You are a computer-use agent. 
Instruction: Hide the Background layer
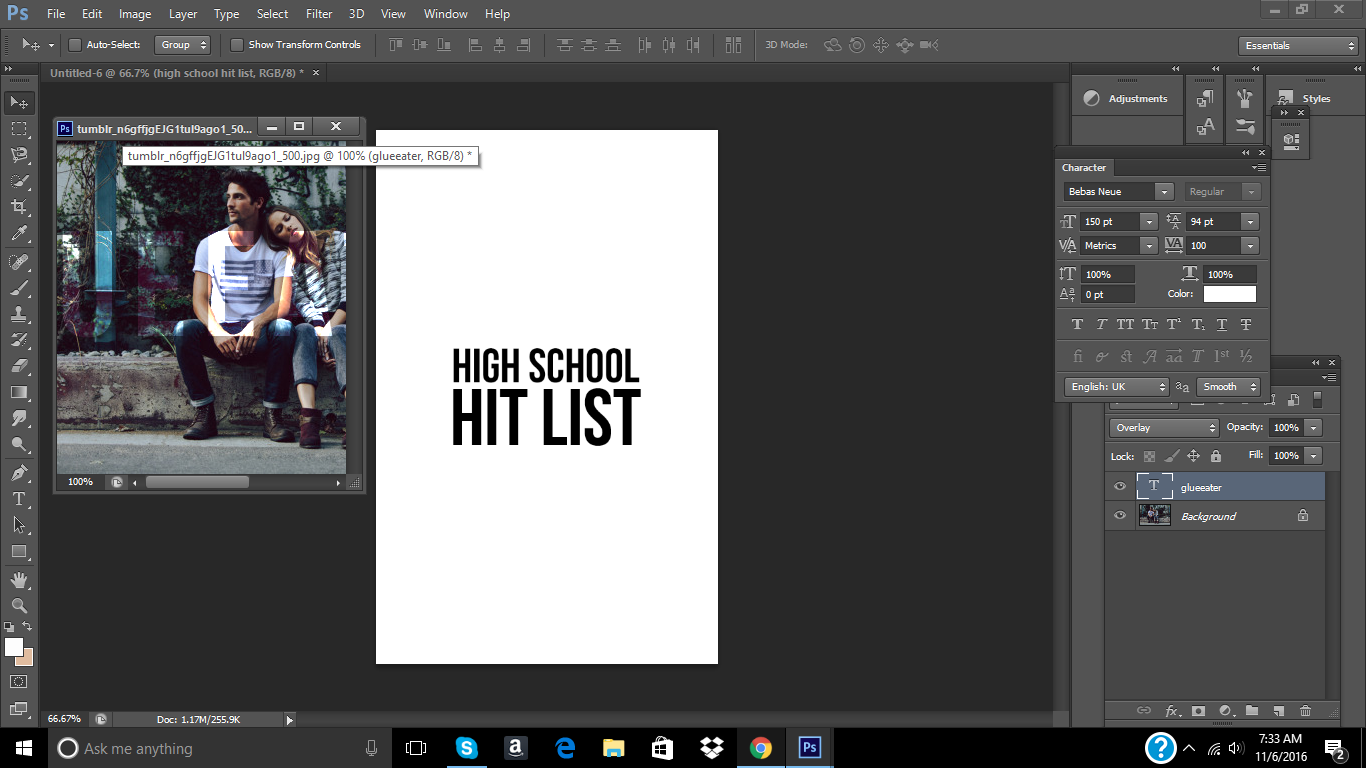tap(1120, 516)
